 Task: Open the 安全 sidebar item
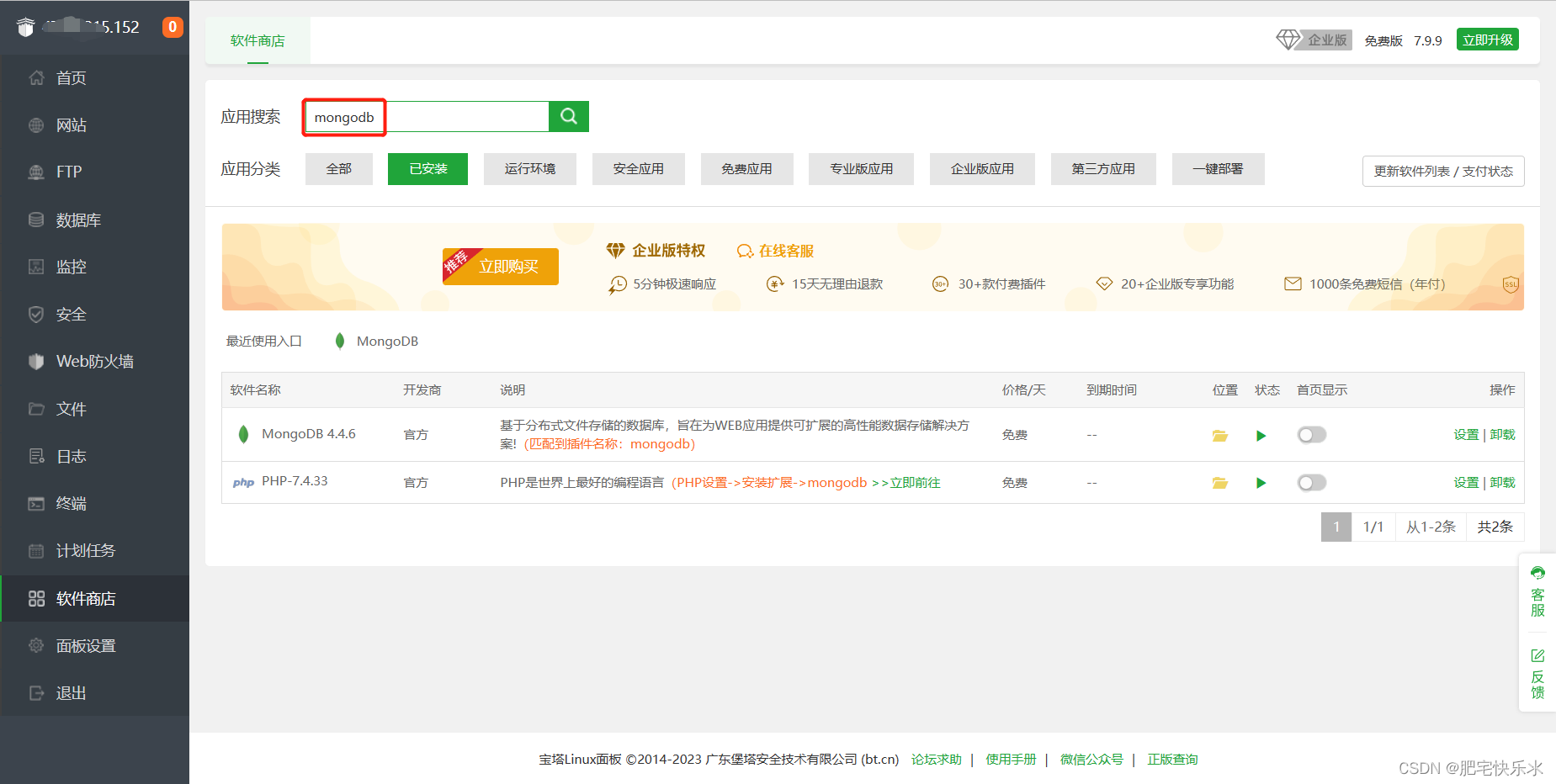click(x=94, y=315)
